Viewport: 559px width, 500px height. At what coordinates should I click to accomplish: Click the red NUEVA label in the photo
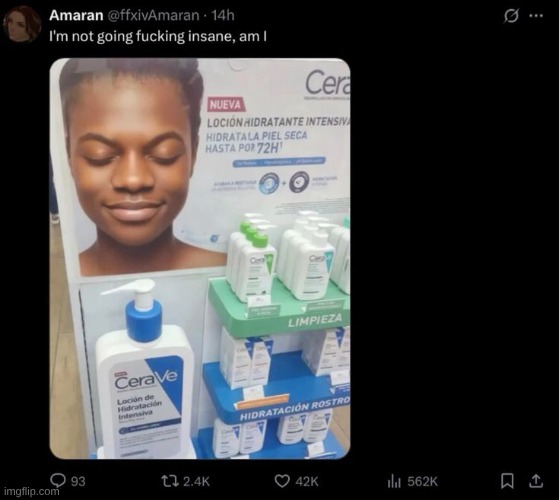click(x=225, y=105)
